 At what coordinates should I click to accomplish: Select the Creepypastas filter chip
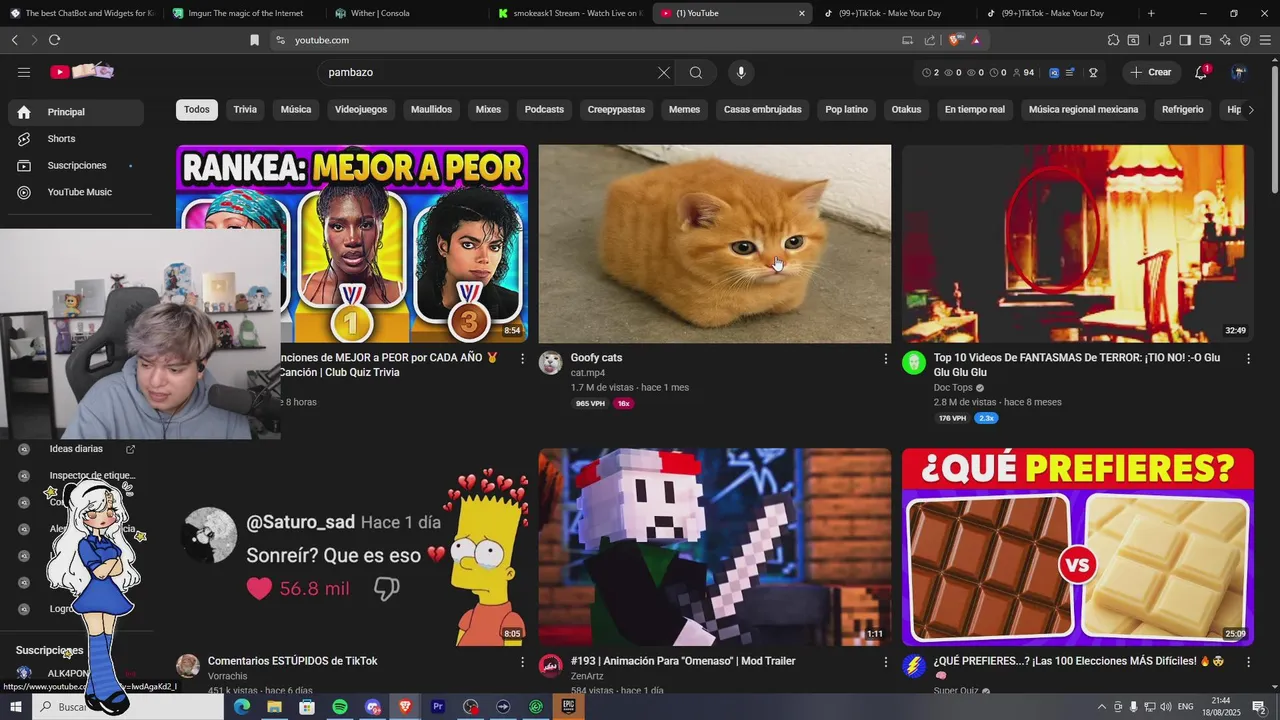click(616, 109)
